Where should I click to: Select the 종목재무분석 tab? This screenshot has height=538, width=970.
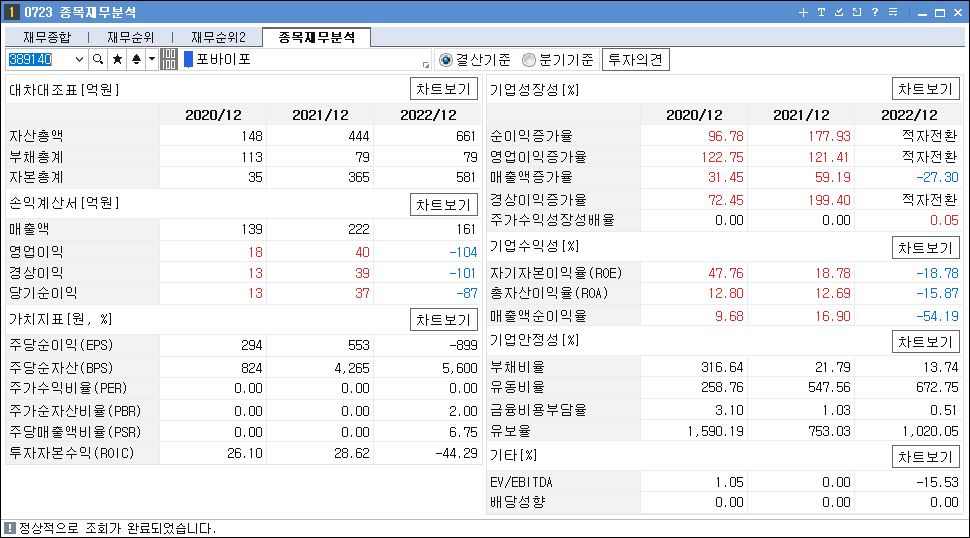point(317,37)
